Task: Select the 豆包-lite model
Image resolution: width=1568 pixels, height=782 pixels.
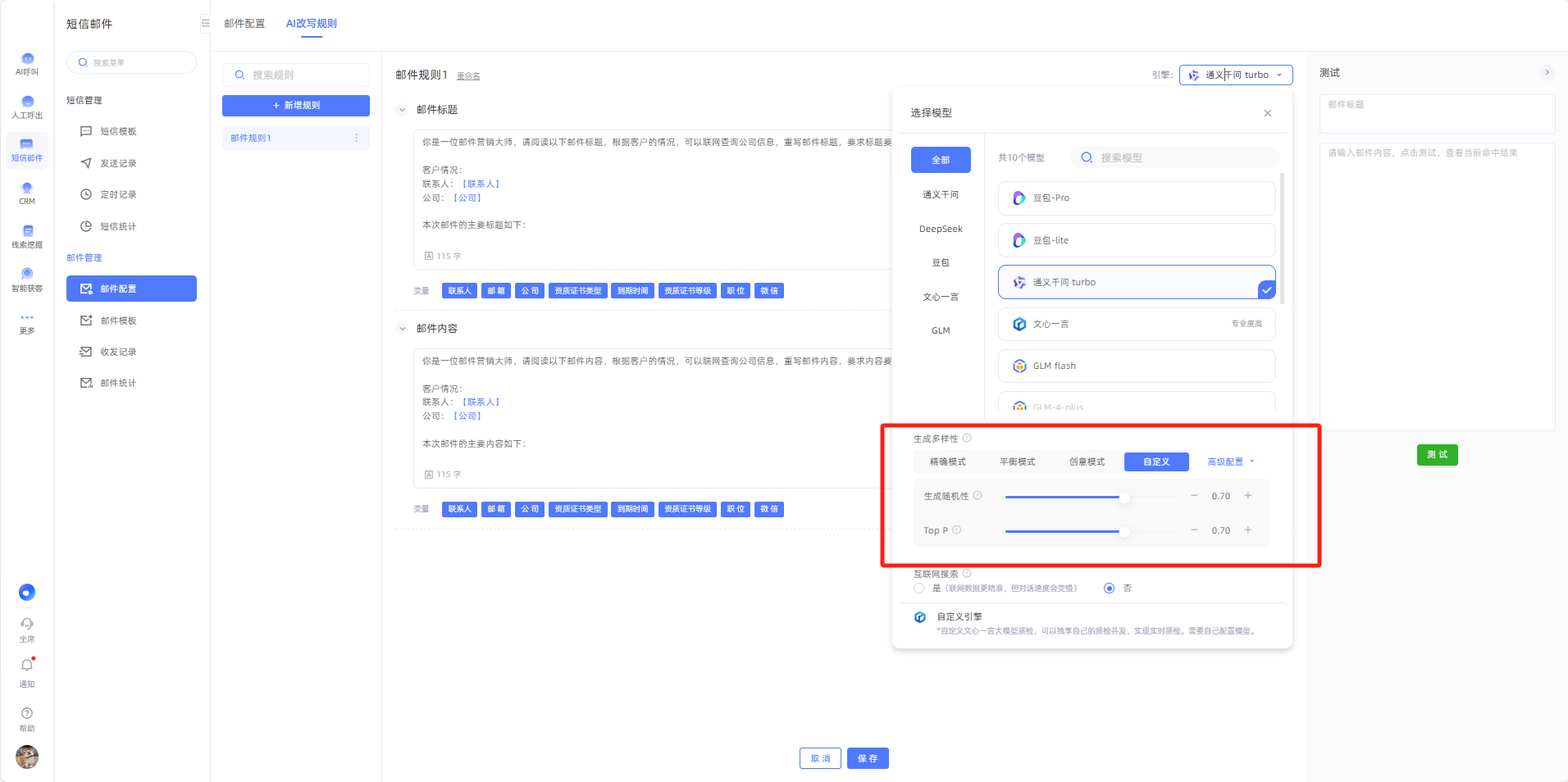Action: [x=1137, y=240]
